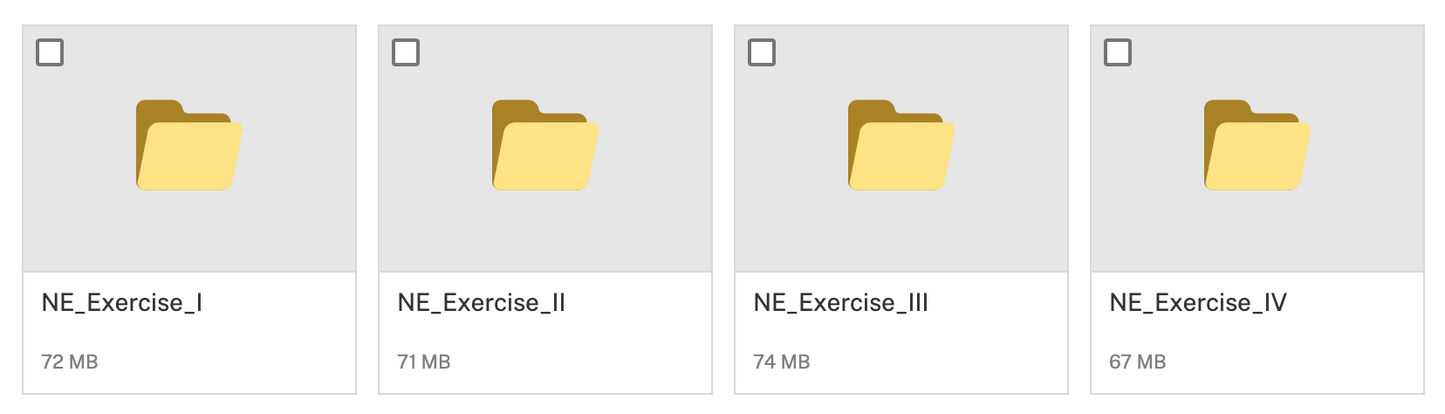Viewport: 1445px width, 414px height.
Task: Click the 72 MB size label
Action: [x=70, y=361]
